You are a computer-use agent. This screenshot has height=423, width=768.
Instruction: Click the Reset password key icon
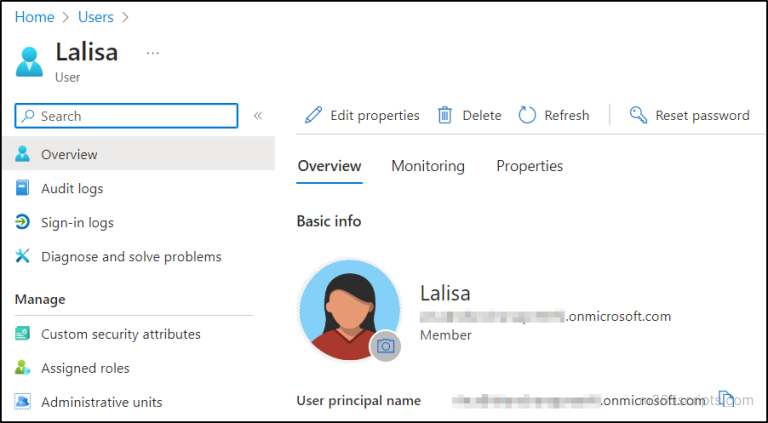[x=638, y=116]
